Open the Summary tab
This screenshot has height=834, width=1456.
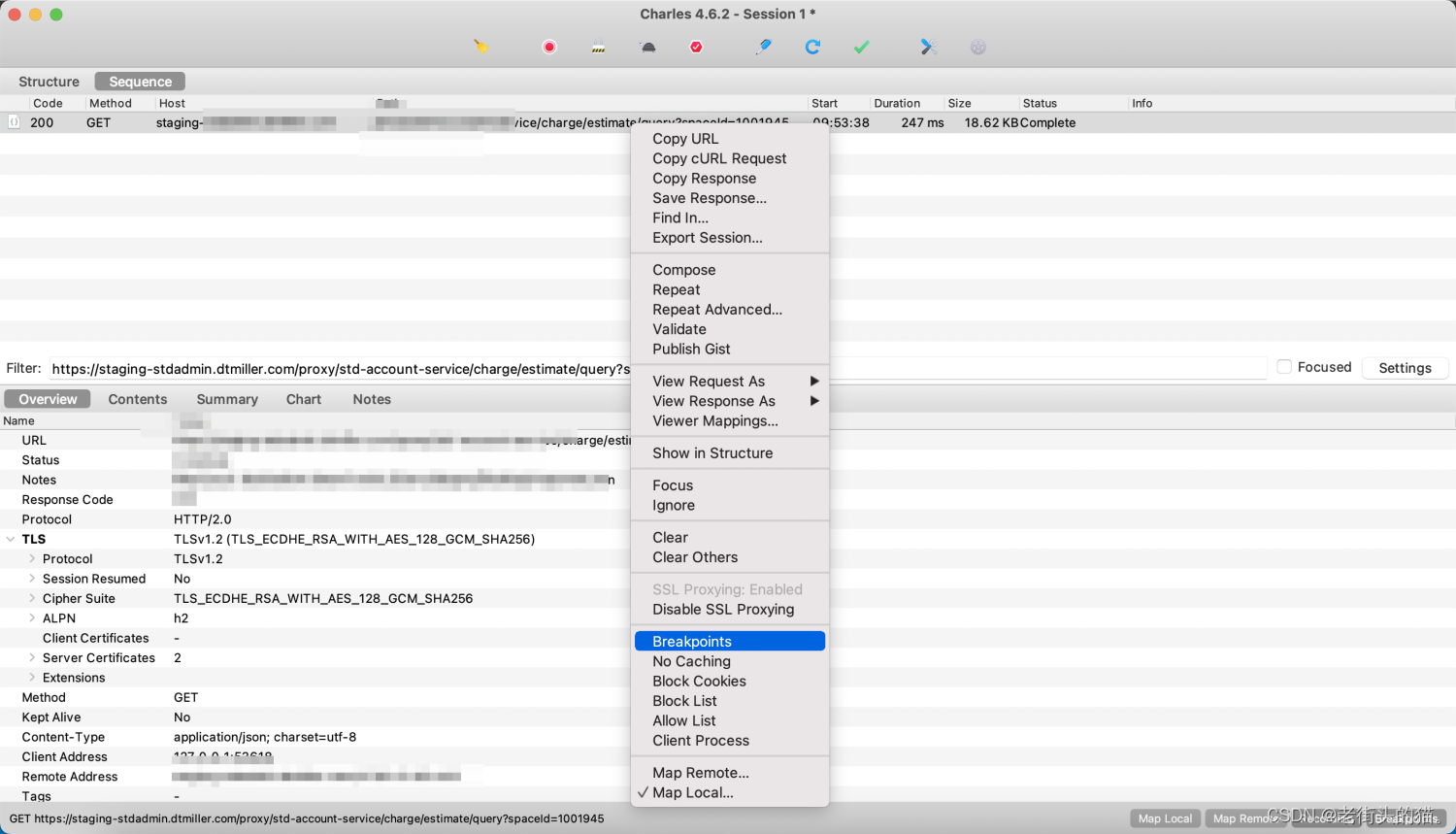coord(227,399)
